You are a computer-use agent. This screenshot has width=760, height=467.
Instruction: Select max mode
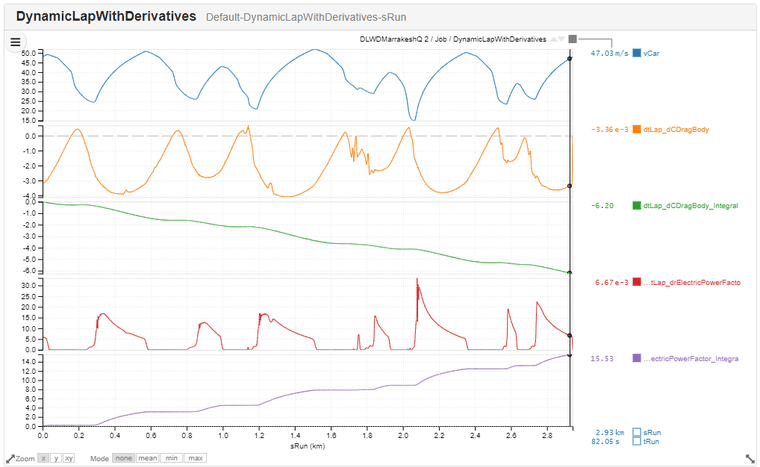tap(195, 458)
